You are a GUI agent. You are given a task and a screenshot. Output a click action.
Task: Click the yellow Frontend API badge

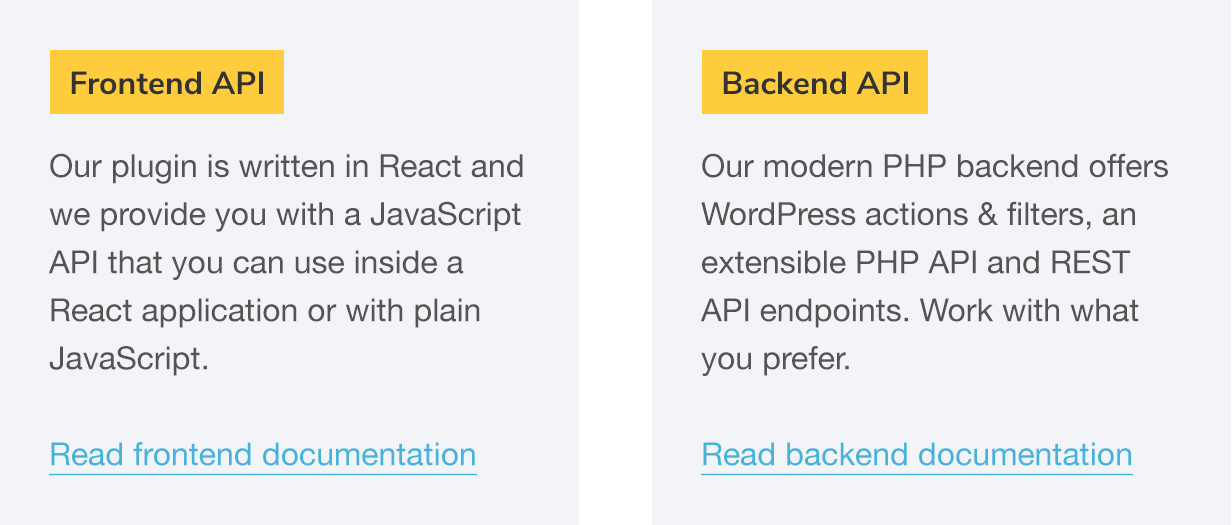pyautogui.click(x=167, y=82)
